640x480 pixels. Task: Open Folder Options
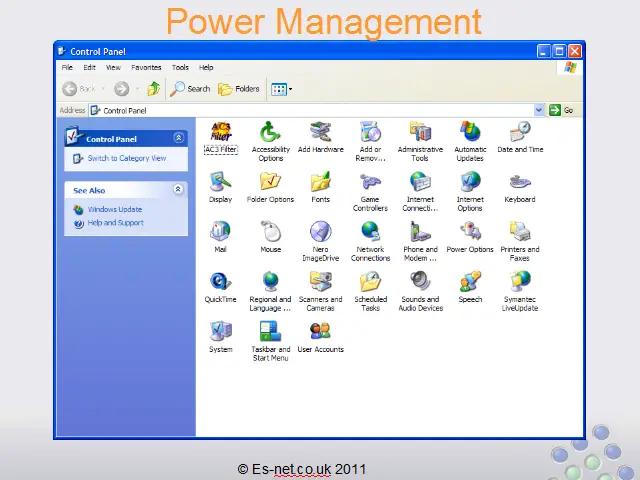coord(271,187)
